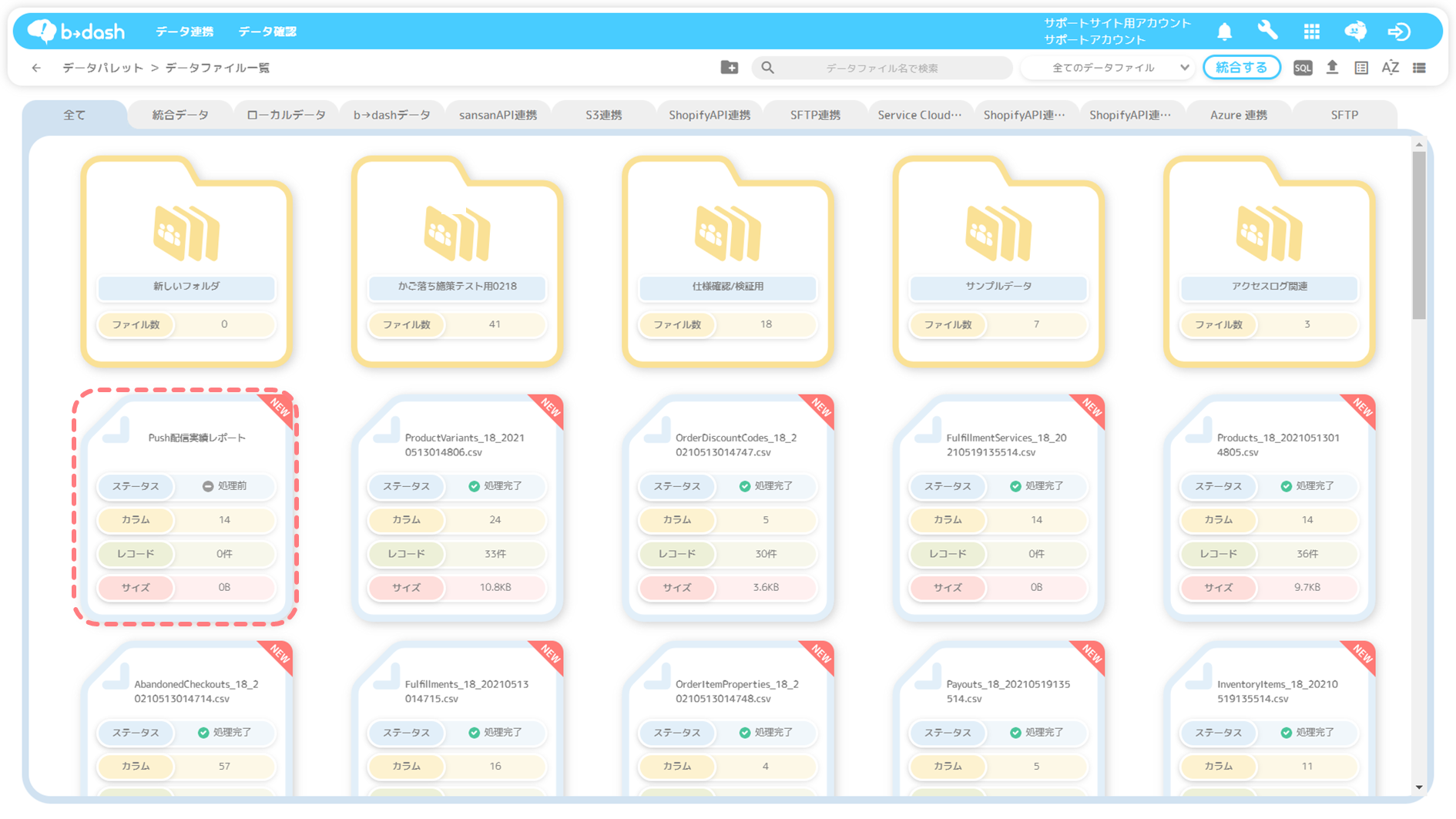Select the 全て tab
Image resolution: width=1456 pixels, height=819 pixels.
tap(74, 115)
